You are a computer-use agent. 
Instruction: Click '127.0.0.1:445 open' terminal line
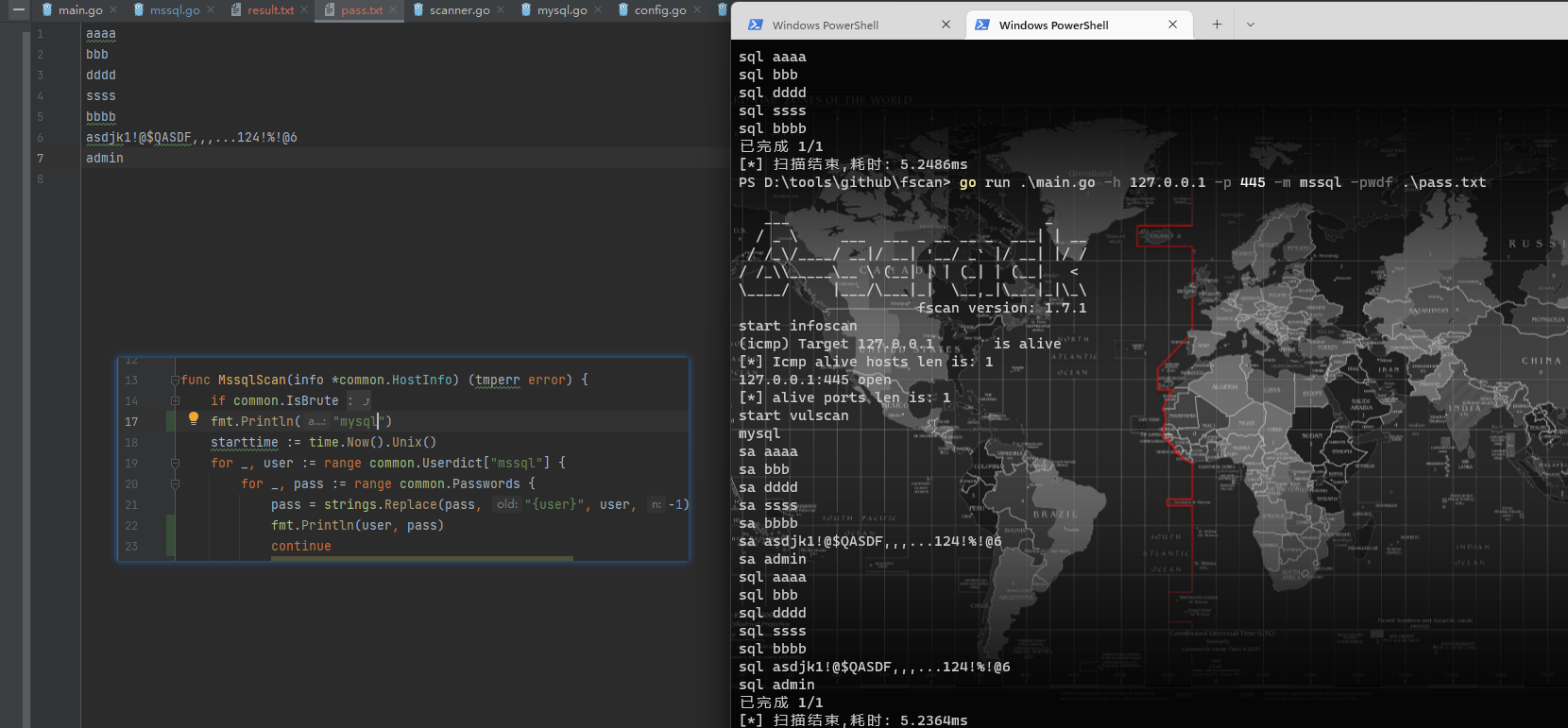point(815,381)
